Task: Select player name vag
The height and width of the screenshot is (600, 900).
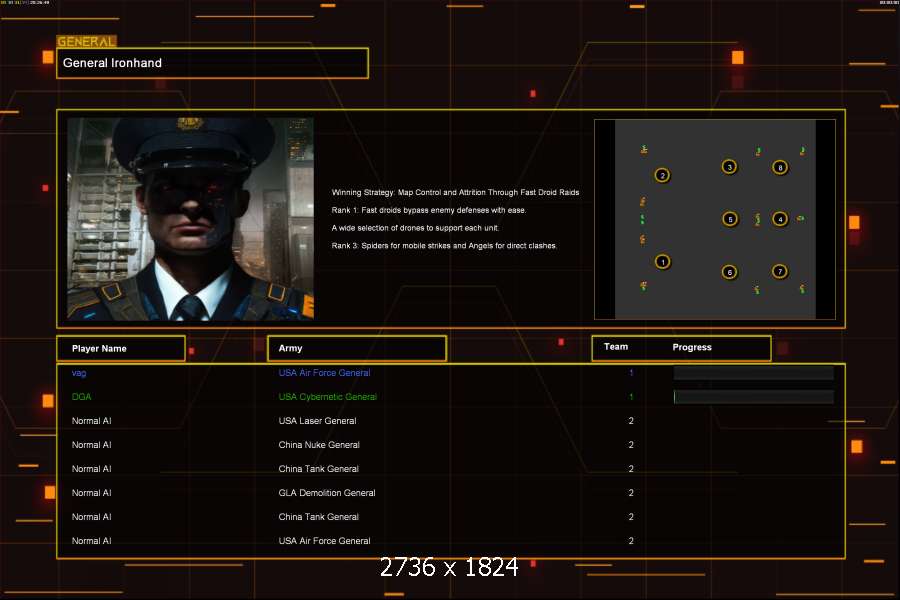Action: tap(79, 373)
